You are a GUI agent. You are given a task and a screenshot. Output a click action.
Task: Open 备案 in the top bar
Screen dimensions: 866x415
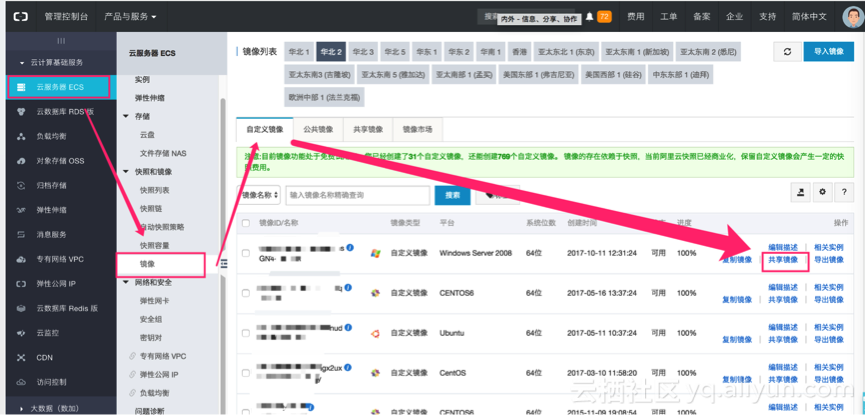[x=701, y=17]
